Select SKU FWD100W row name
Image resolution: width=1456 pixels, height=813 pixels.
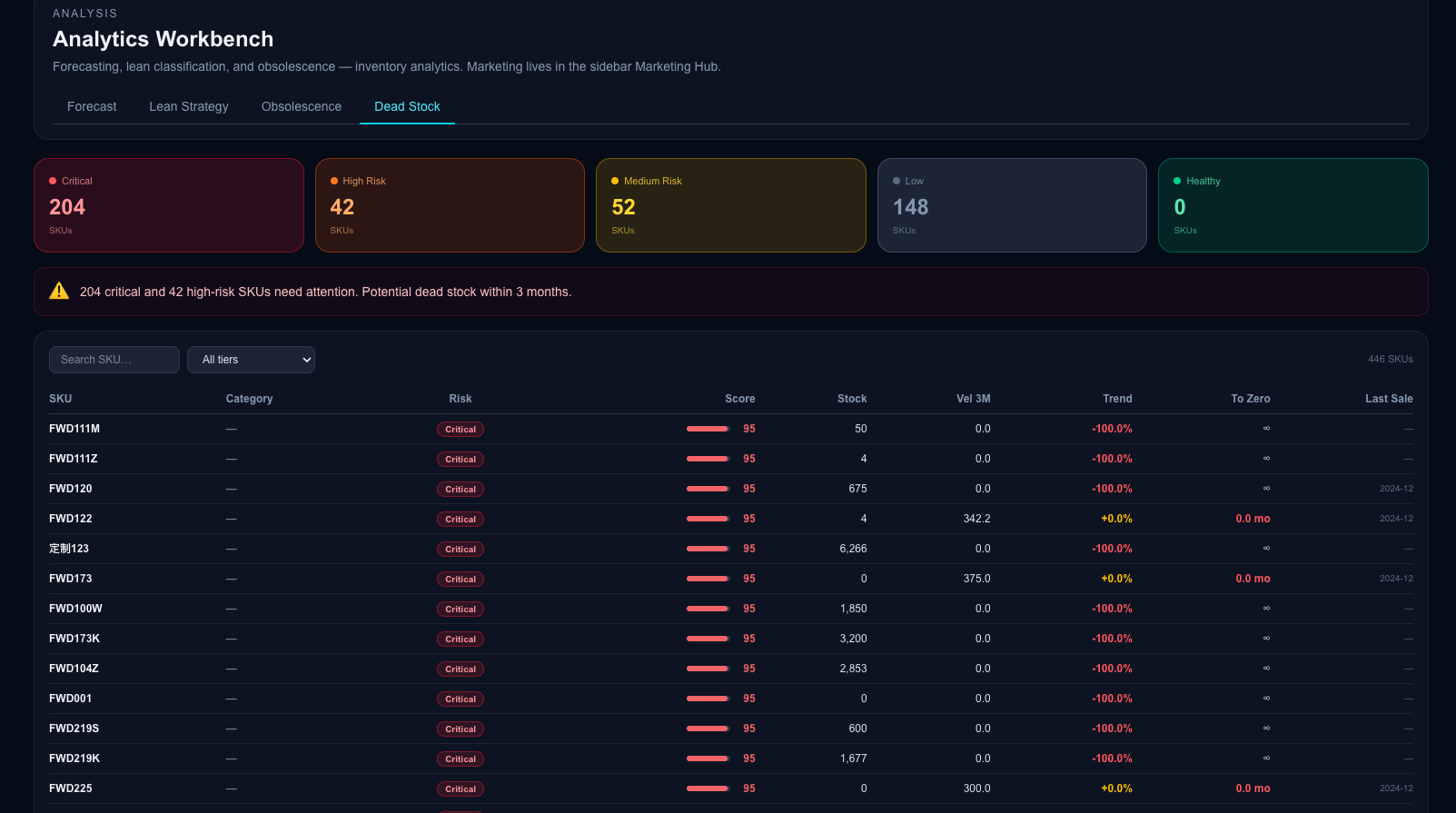click(x=75, y=609)
